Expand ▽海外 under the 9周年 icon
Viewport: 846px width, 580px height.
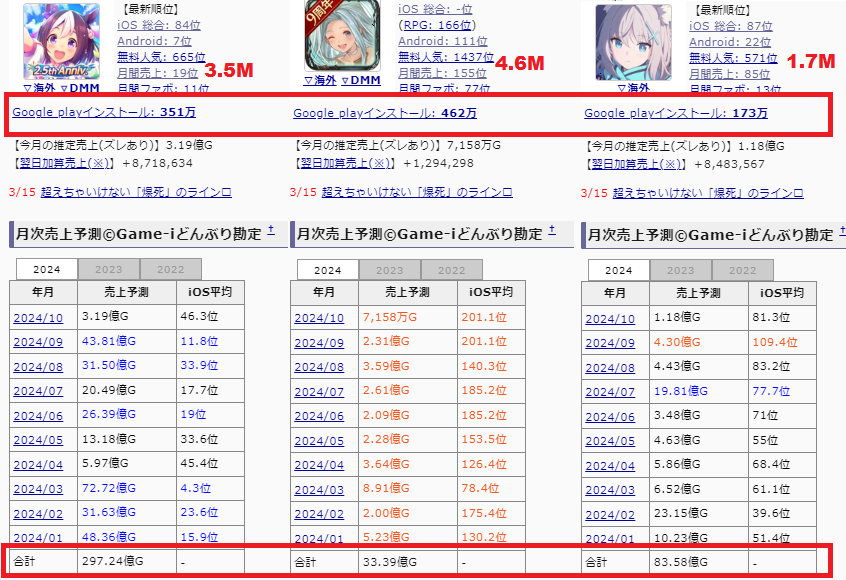(320, 80)
